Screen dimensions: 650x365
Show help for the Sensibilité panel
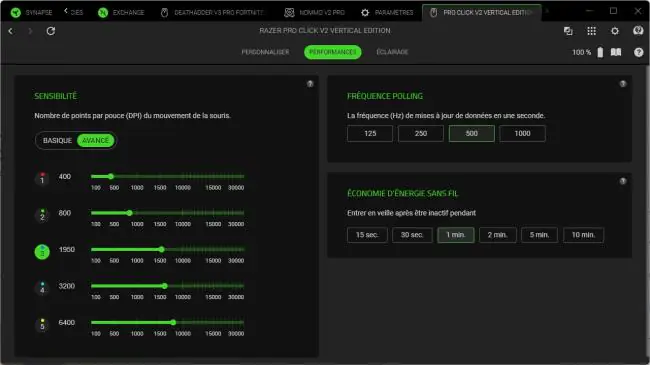point(310,84)
